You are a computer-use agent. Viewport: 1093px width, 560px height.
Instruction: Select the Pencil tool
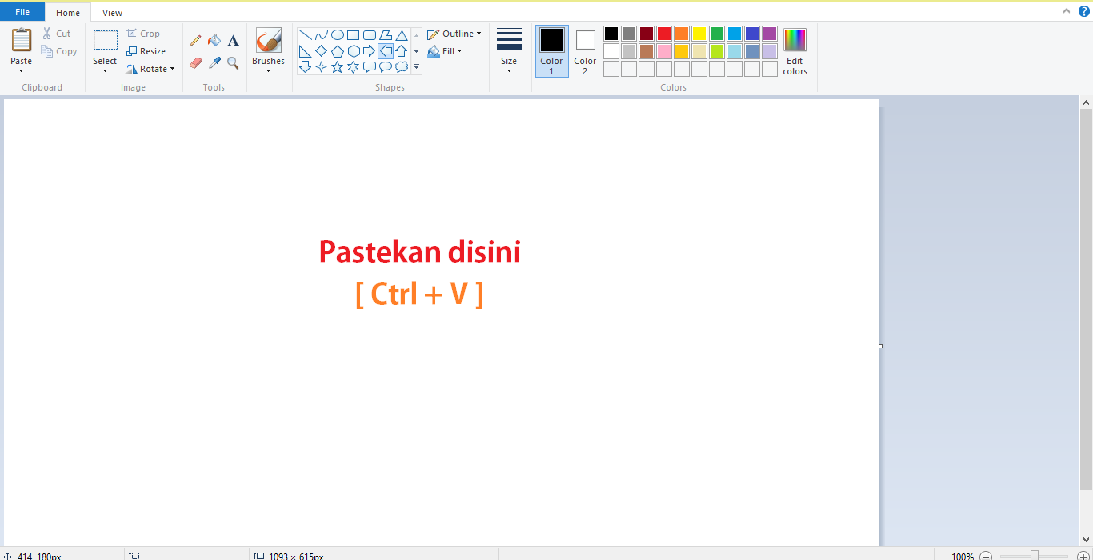[196, 40]
